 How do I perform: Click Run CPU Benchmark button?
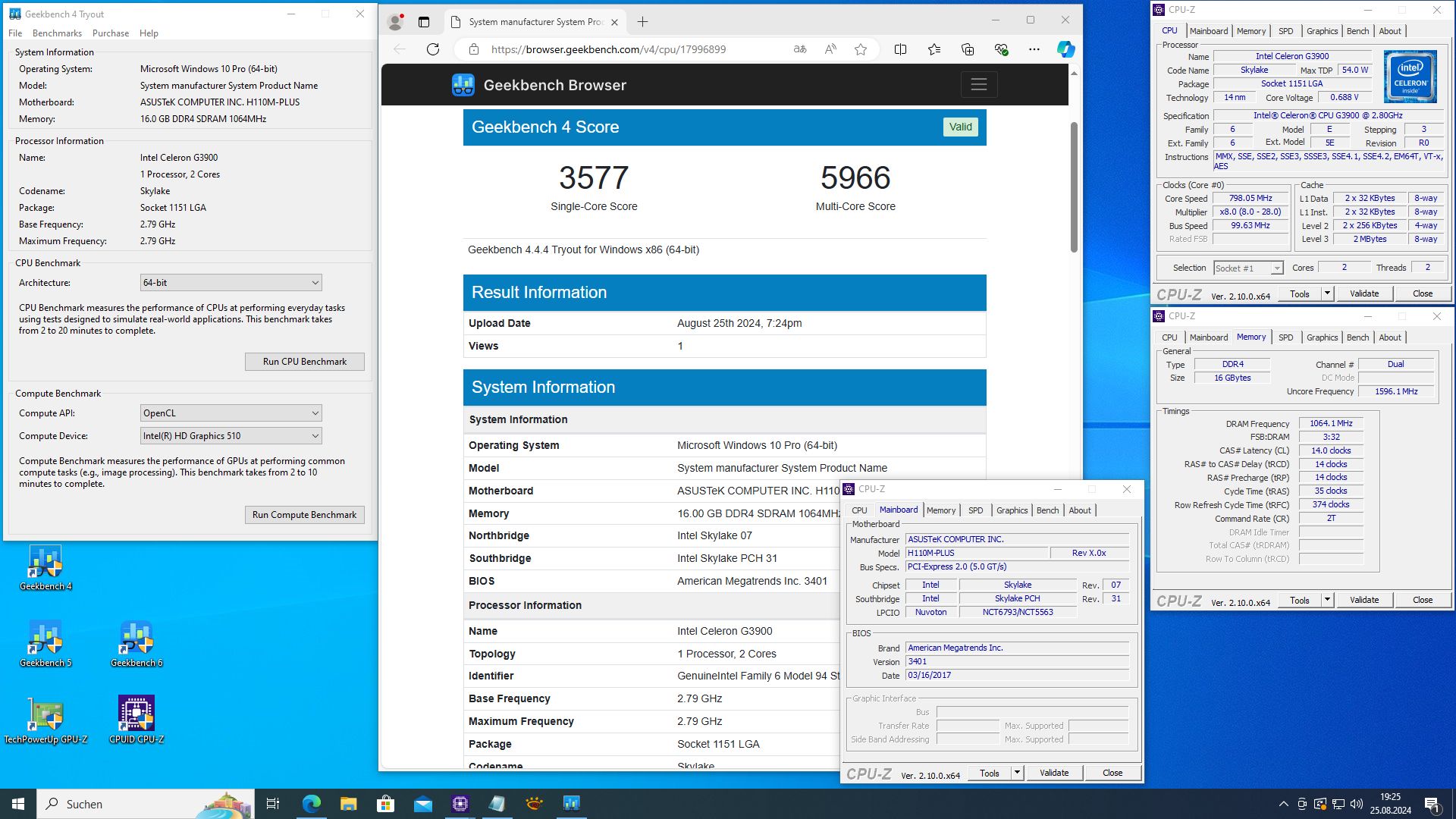pyautogui.click(x=305, y=362)
